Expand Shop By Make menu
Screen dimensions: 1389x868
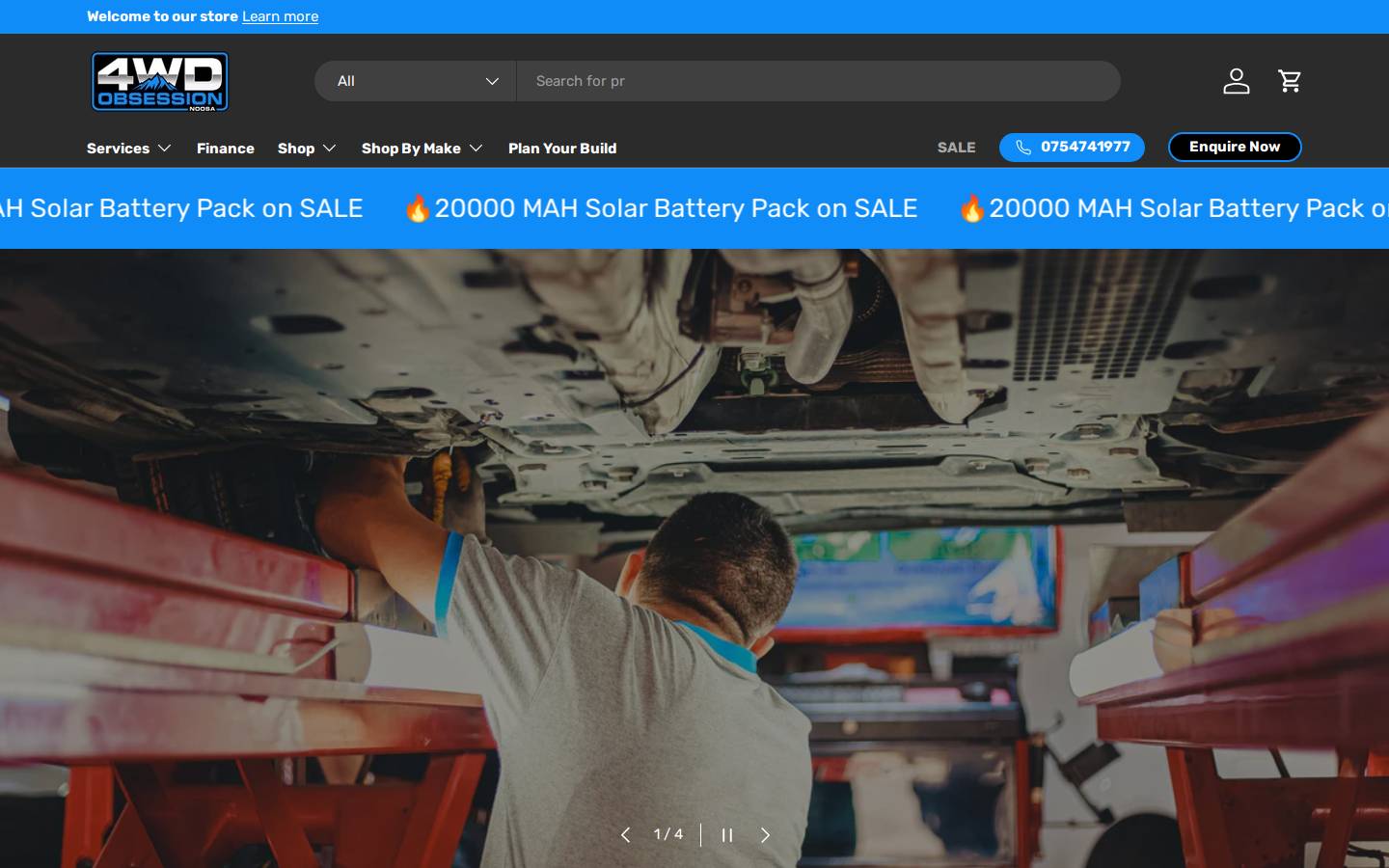tap(422, 149)
